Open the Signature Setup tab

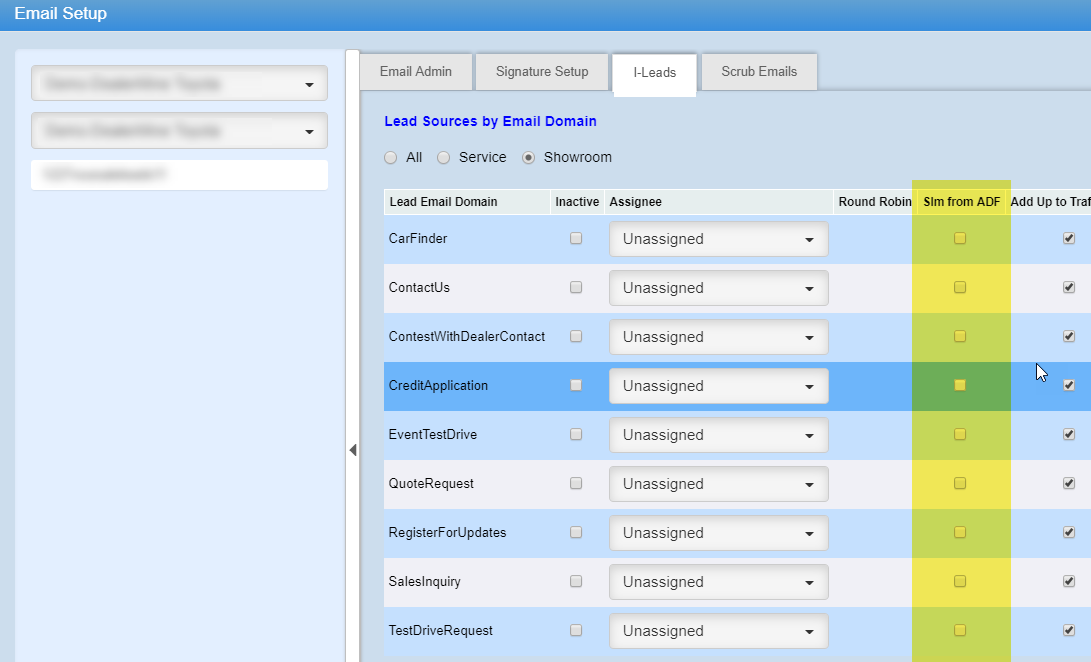[x=542, y=72]
